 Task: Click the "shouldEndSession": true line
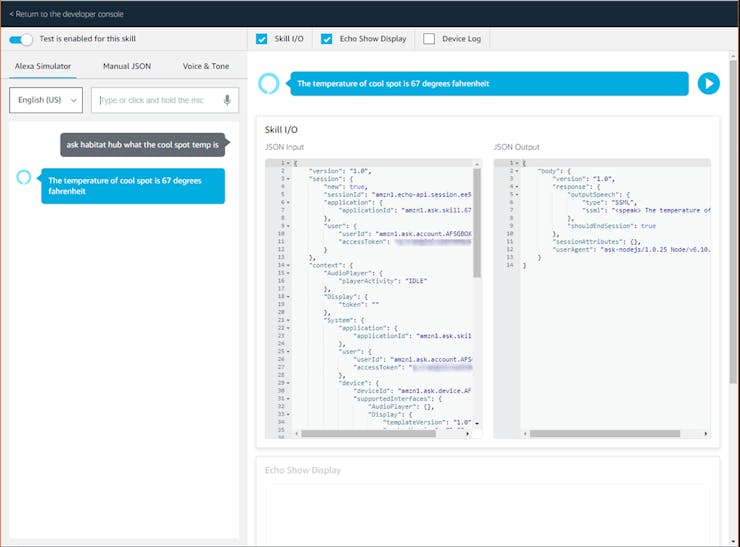[x=612, y=226]
